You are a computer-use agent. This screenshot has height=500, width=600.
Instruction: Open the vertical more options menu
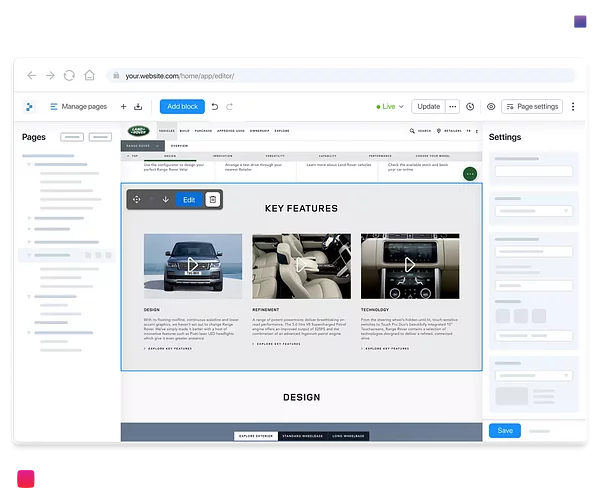point(573,106)
